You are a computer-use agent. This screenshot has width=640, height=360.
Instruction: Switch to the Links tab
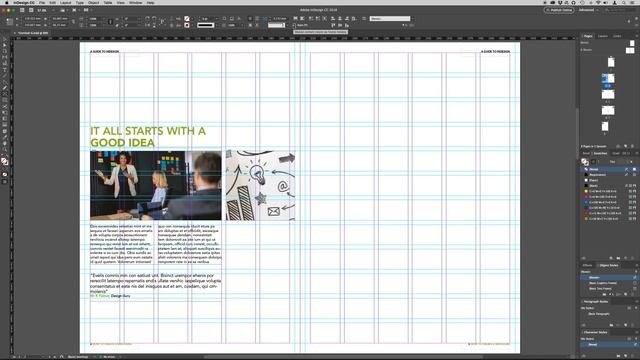(617, 36)
